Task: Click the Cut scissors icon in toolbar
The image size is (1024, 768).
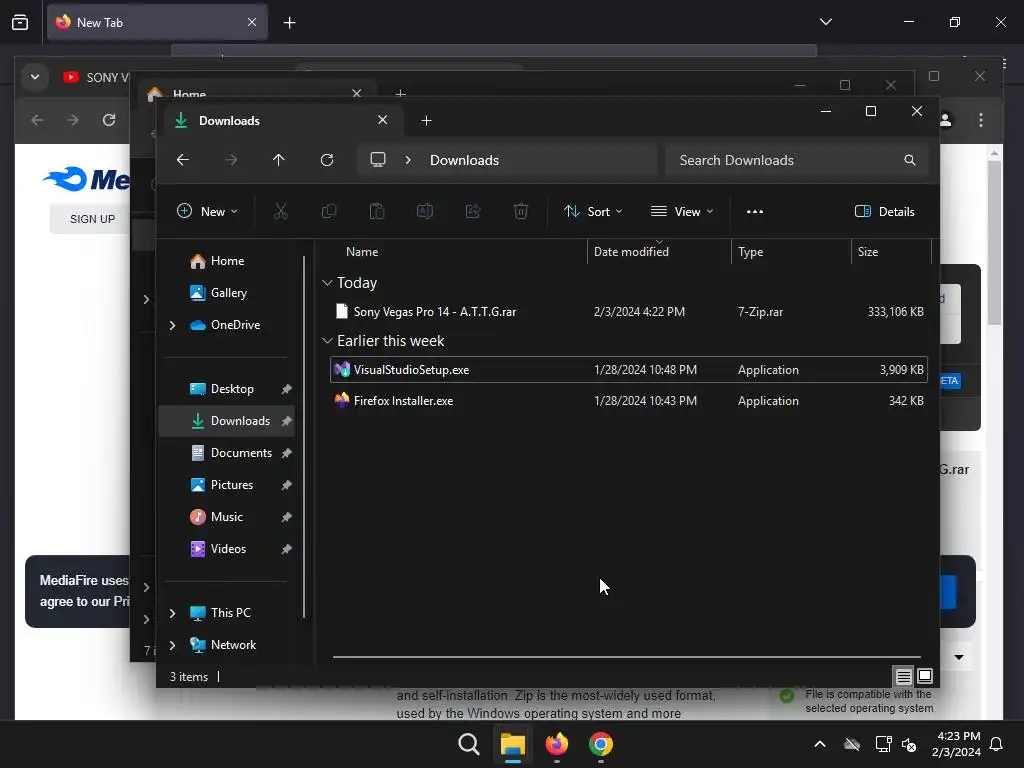Action: [280, 212]
